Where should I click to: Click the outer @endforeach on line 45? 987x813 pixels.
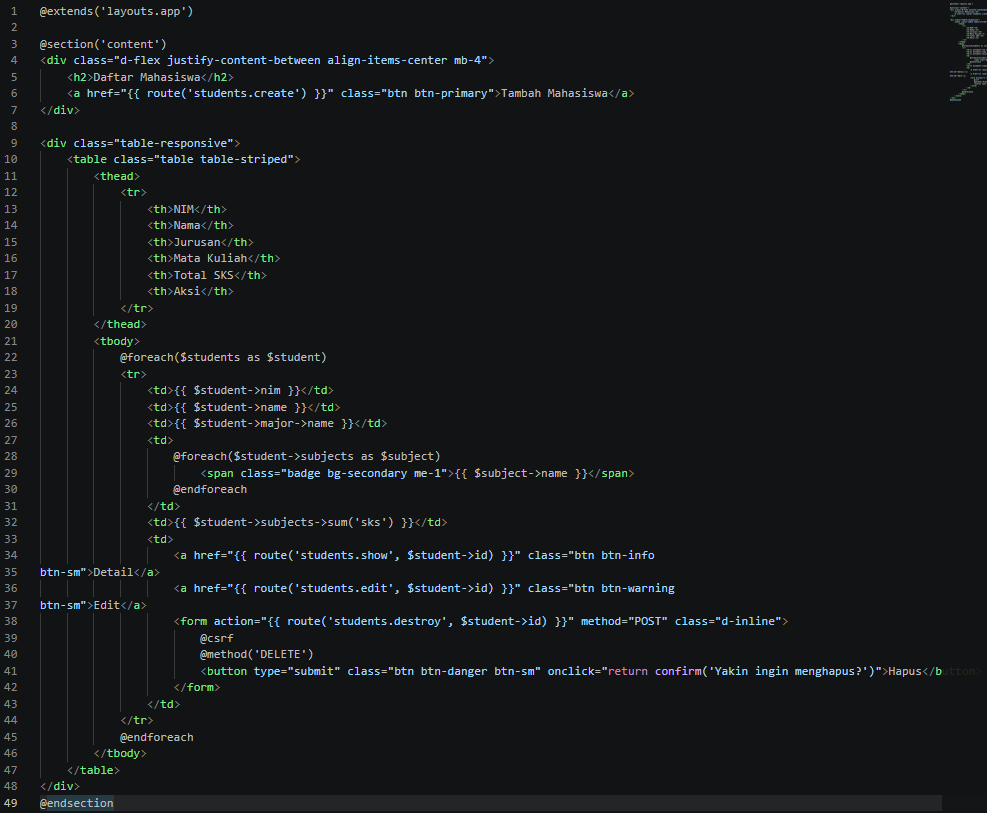point(157,737)
